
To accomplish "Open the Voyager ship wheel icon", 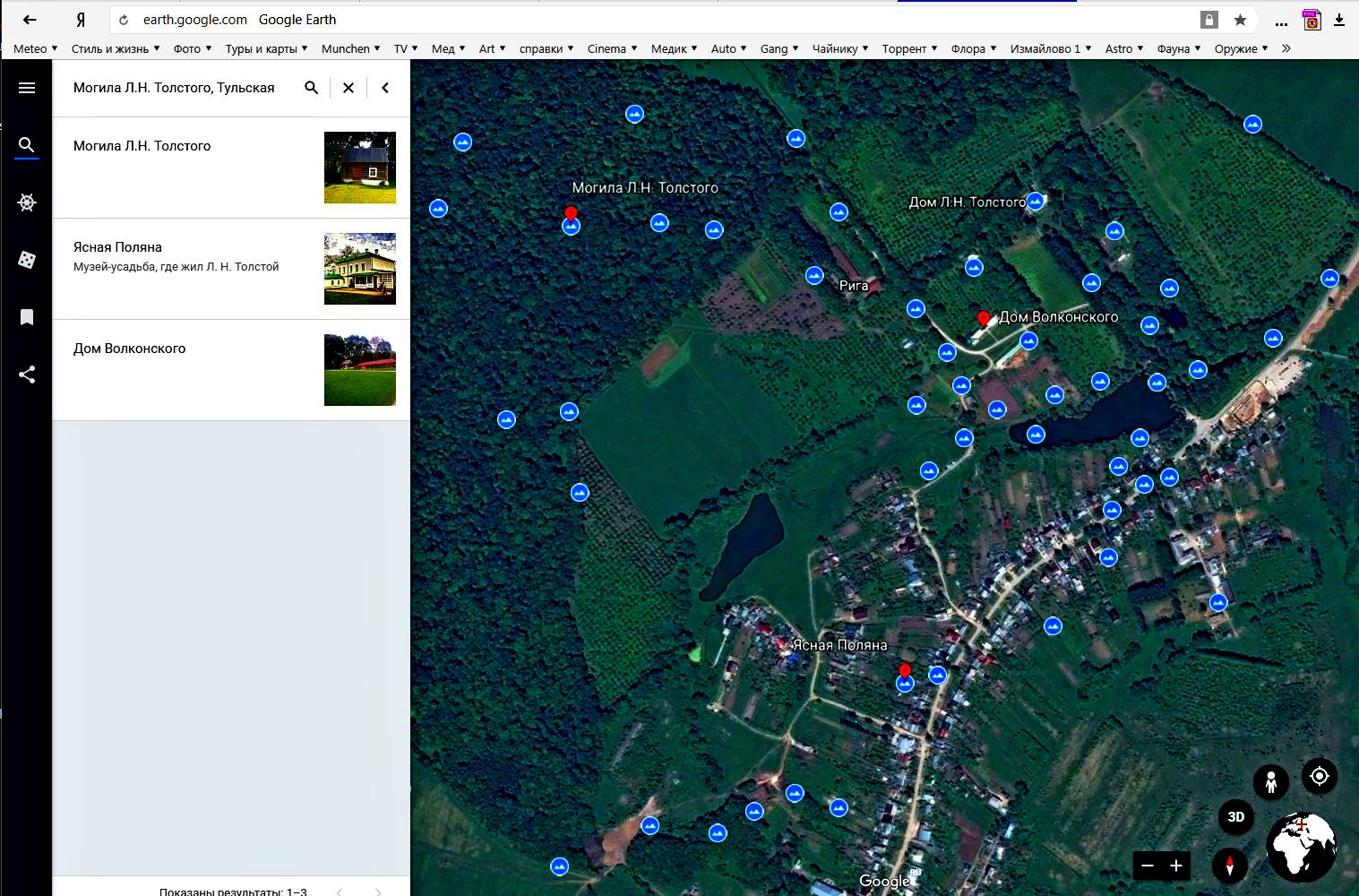I will pyautogui.click(x=27, y=202).
